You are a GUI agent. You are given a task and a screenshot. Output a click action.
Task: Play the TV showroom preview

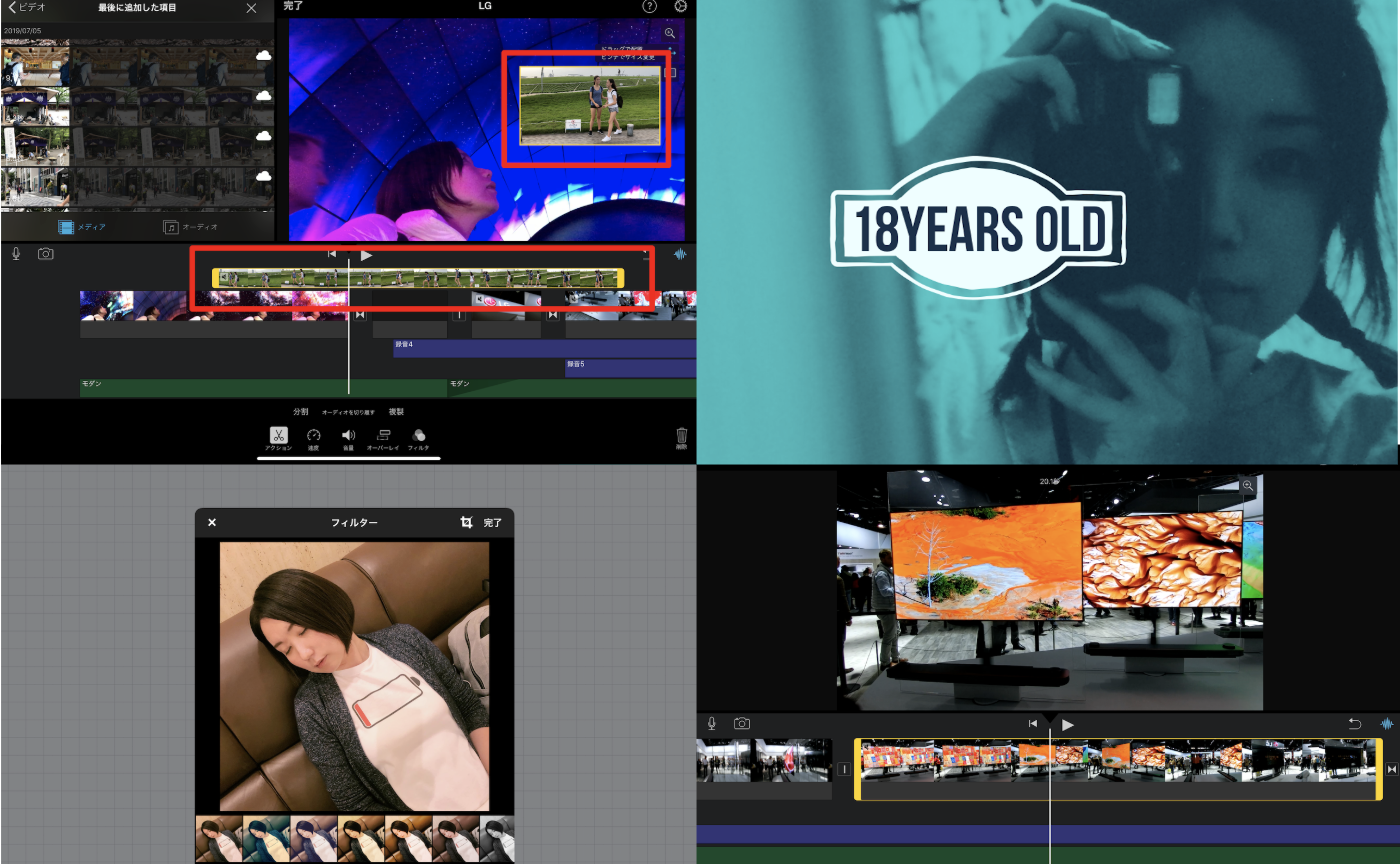point(1068,724)
